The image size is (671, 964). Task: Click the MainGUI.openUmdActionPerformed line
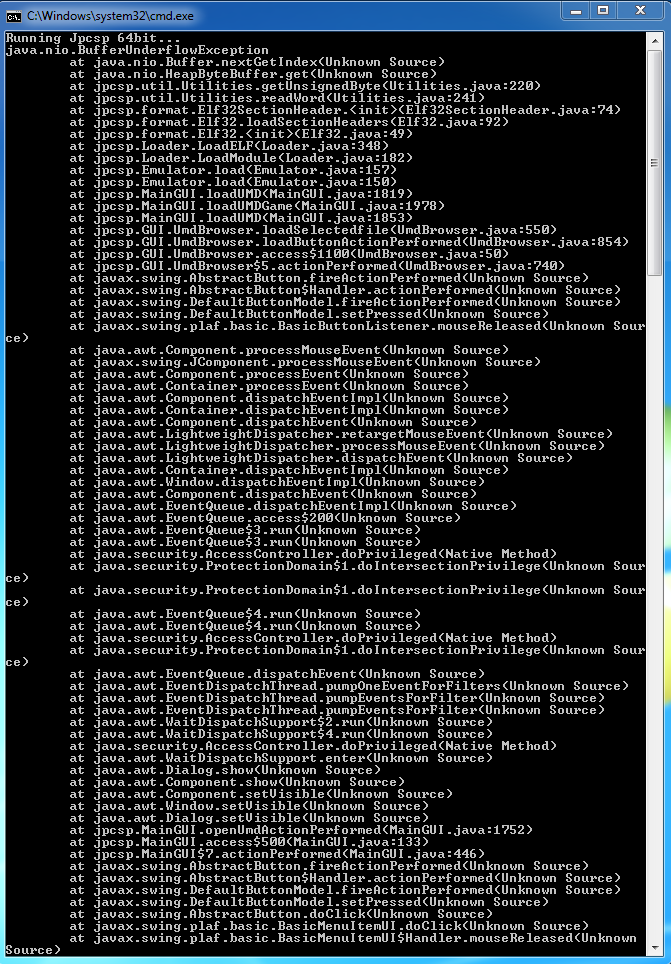pos(301,829)
